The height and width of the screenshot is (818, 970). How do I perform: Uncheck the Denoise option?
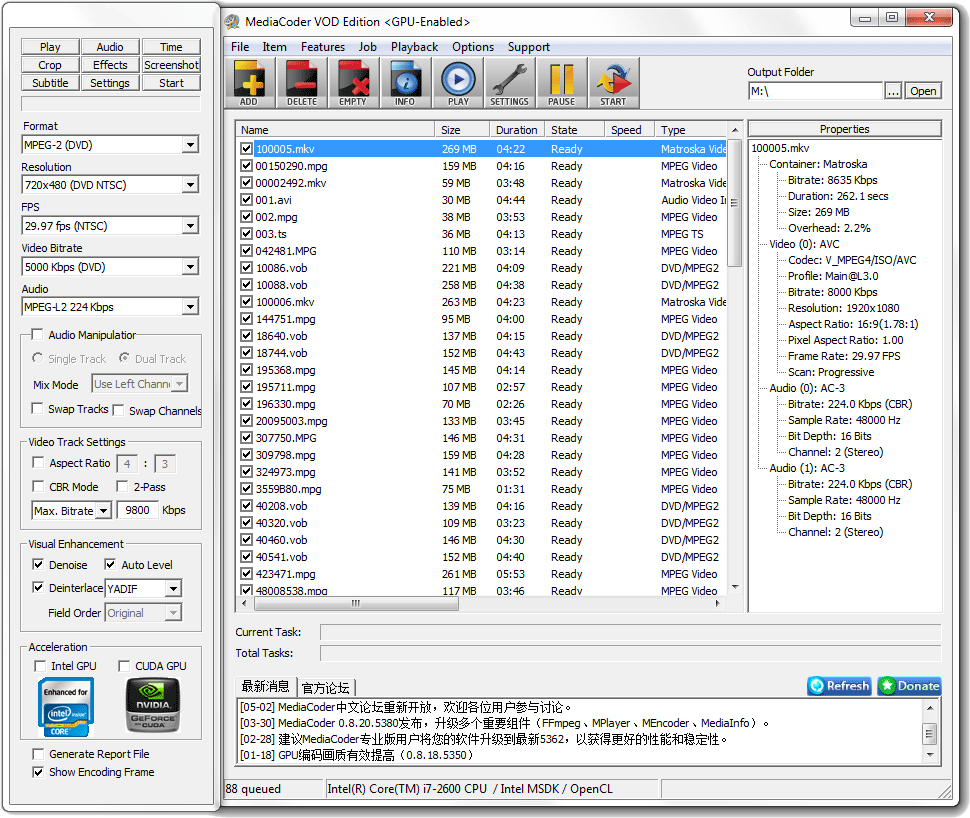click(x=38, y=564)
